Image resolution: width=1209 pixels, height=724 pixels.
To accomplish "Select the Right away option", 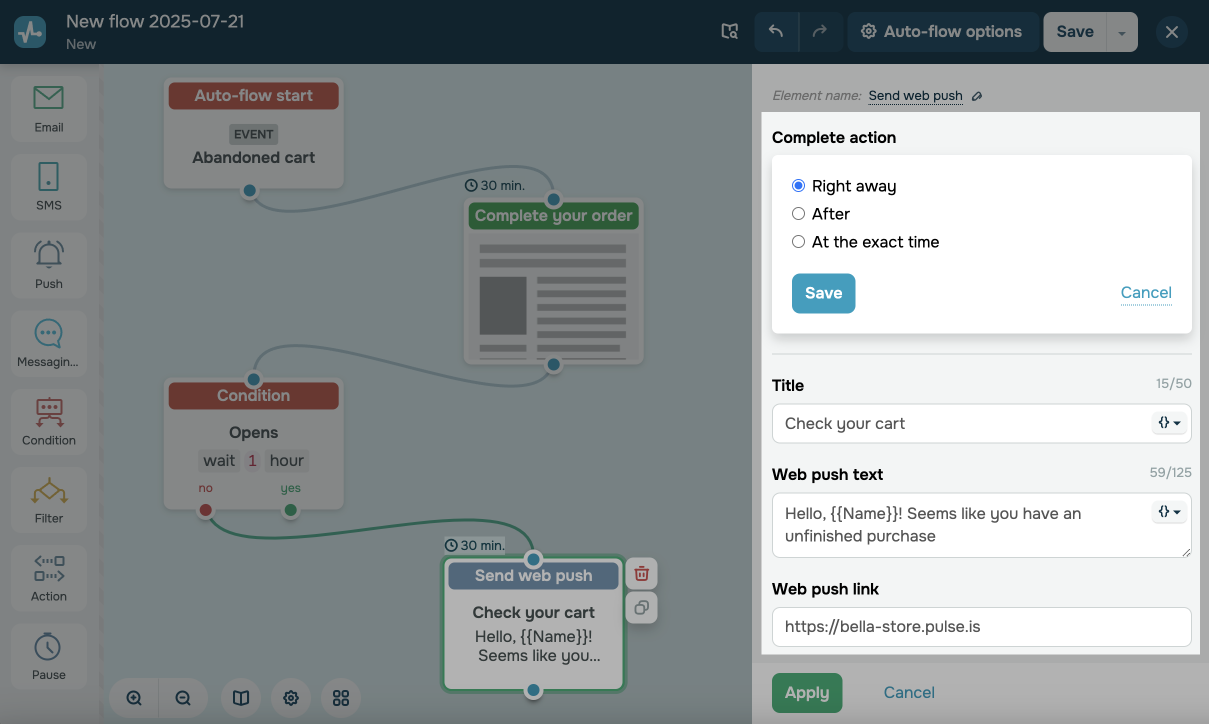I will [798, 186].
